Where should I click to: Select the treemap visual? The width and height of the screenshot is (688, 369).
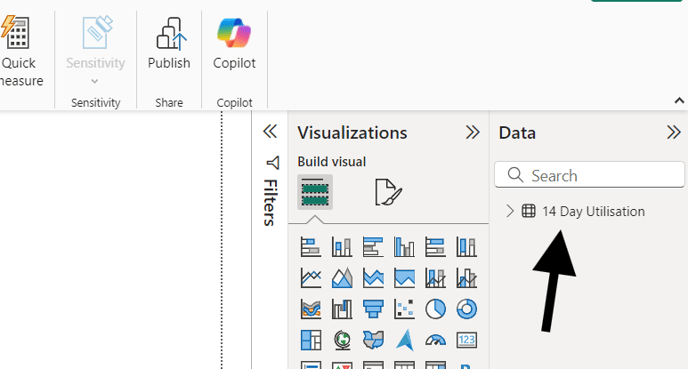(x=311, y=340)
